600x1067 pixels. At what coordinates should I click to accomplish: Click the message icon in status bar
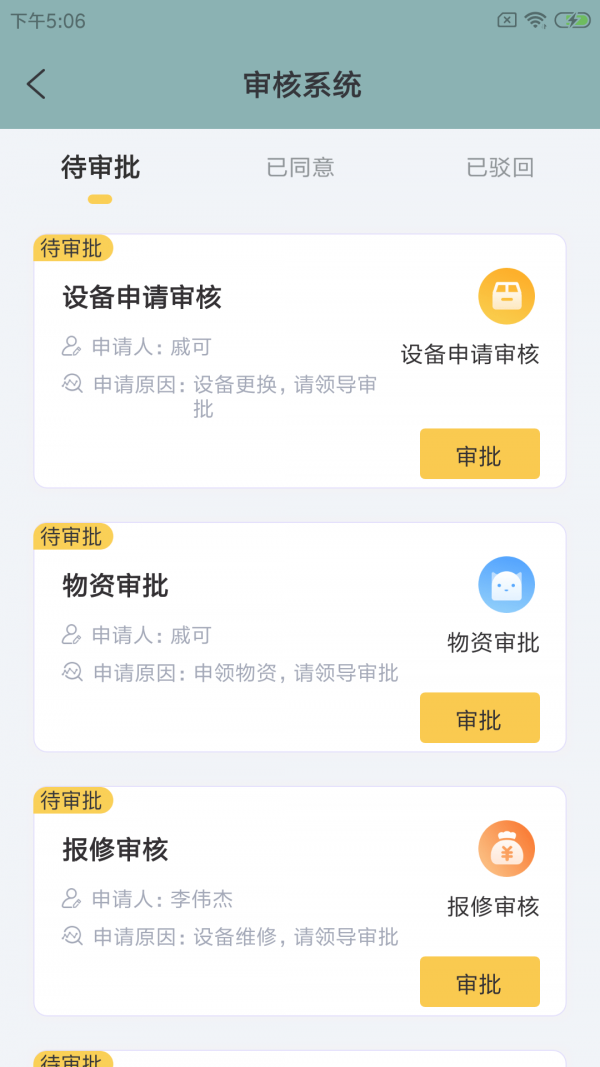coord(507,19)
